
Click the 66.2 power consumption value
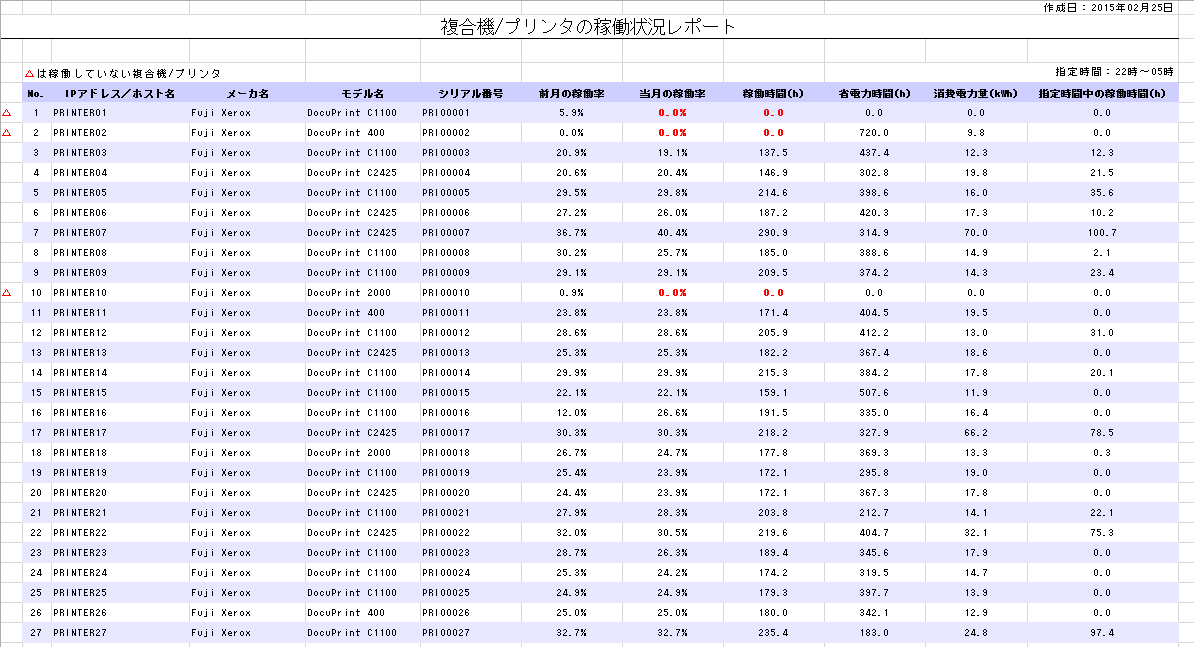pos(975,432)
